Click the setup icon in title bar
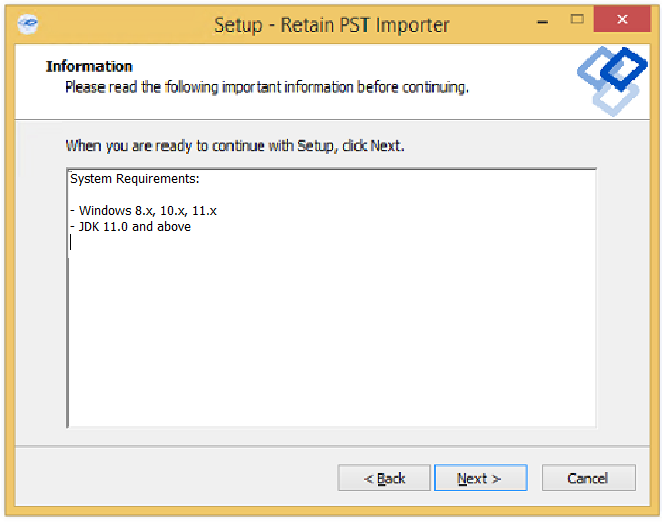This screenshot has height=522, width=662. [28, 24]
